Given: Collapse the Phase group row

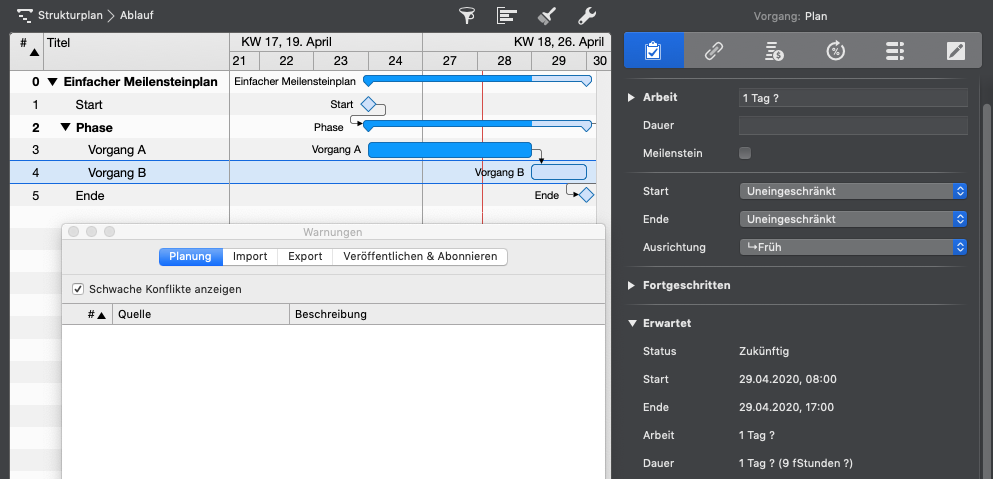Looking at the screenshot, I should [x=65, y=127].
